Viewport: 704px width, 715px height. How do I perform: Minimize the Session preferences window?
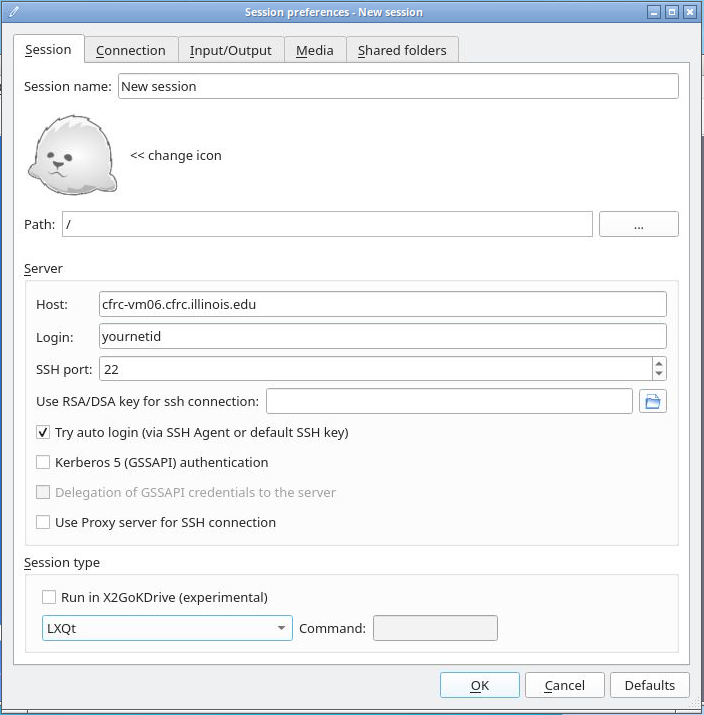654,12
